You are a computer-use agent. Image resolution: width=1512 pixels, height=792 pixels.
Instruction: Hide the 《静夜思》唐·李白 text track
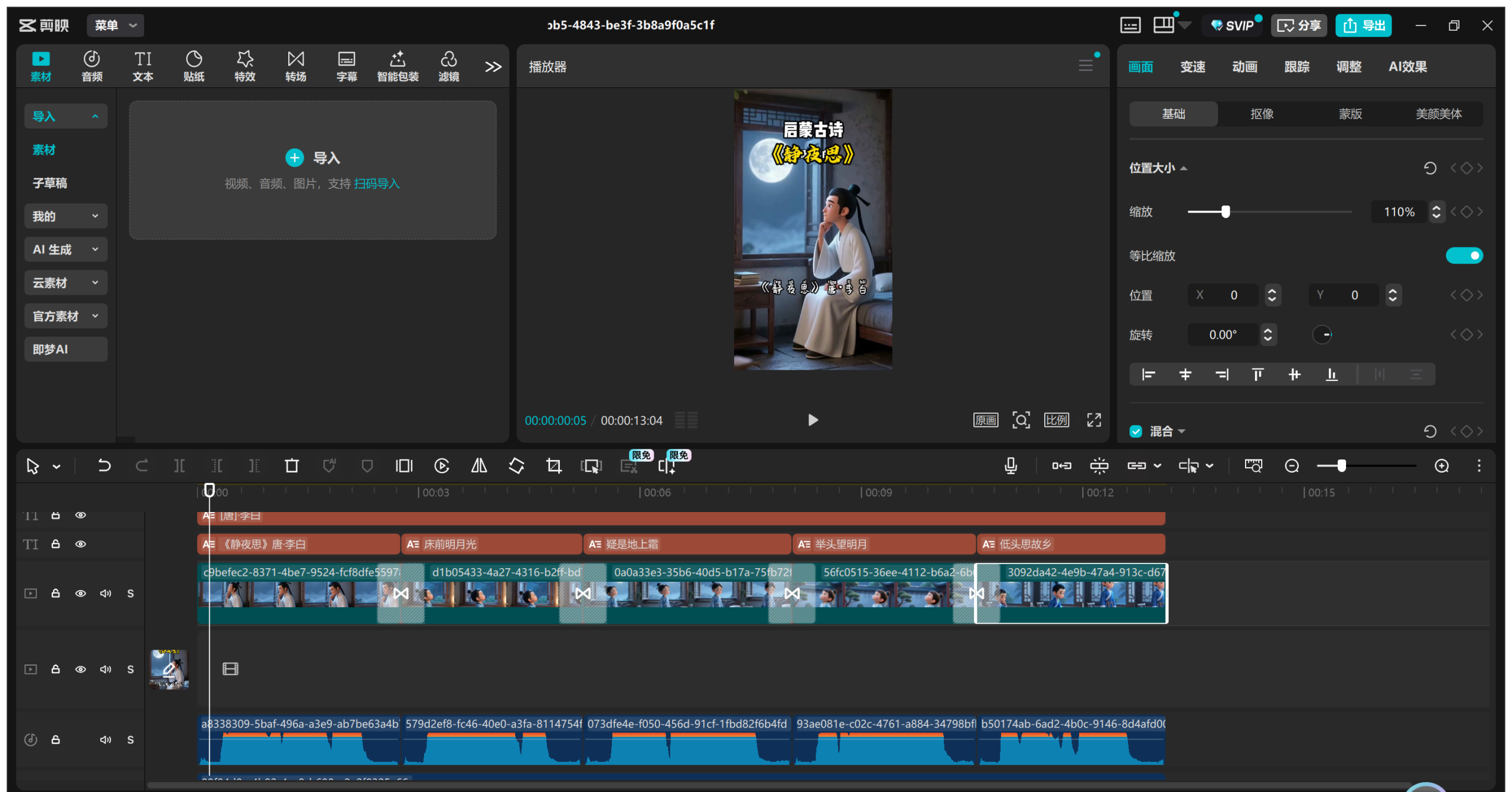[81, 544]
